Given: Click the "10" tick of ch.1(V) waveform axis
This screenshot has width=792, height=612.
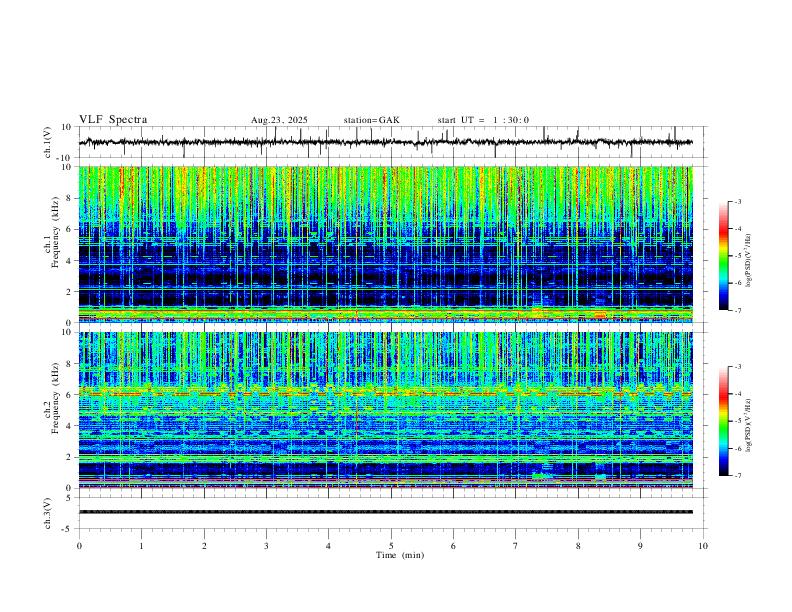Looking at the screenshot, I should [x=67, y=127].
